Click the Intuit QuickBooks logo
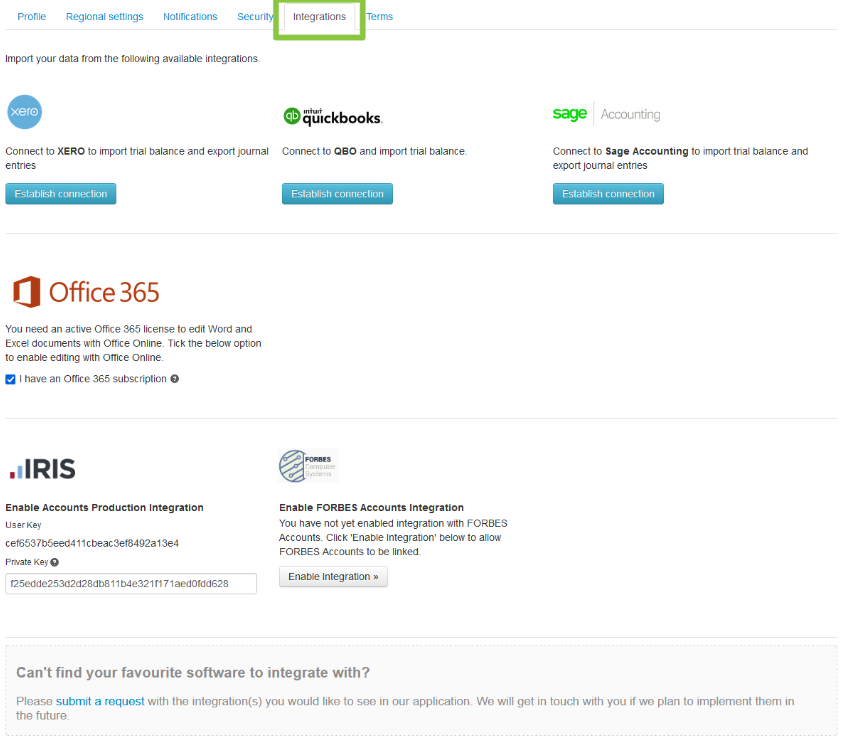This screenshot has height=751, width=847. tap(332, 116)
